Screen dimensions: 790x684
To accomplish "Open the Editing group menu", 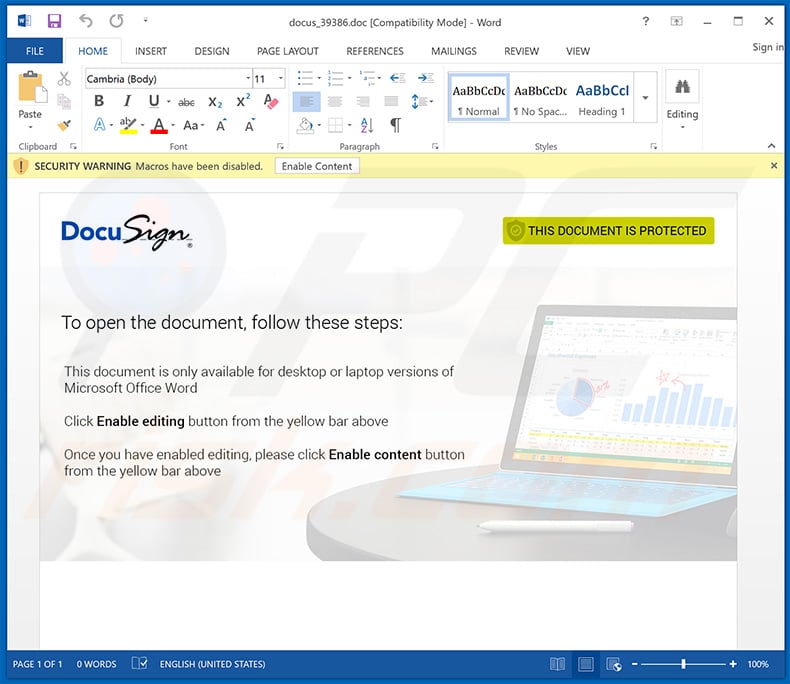I will tap(682, 101).
